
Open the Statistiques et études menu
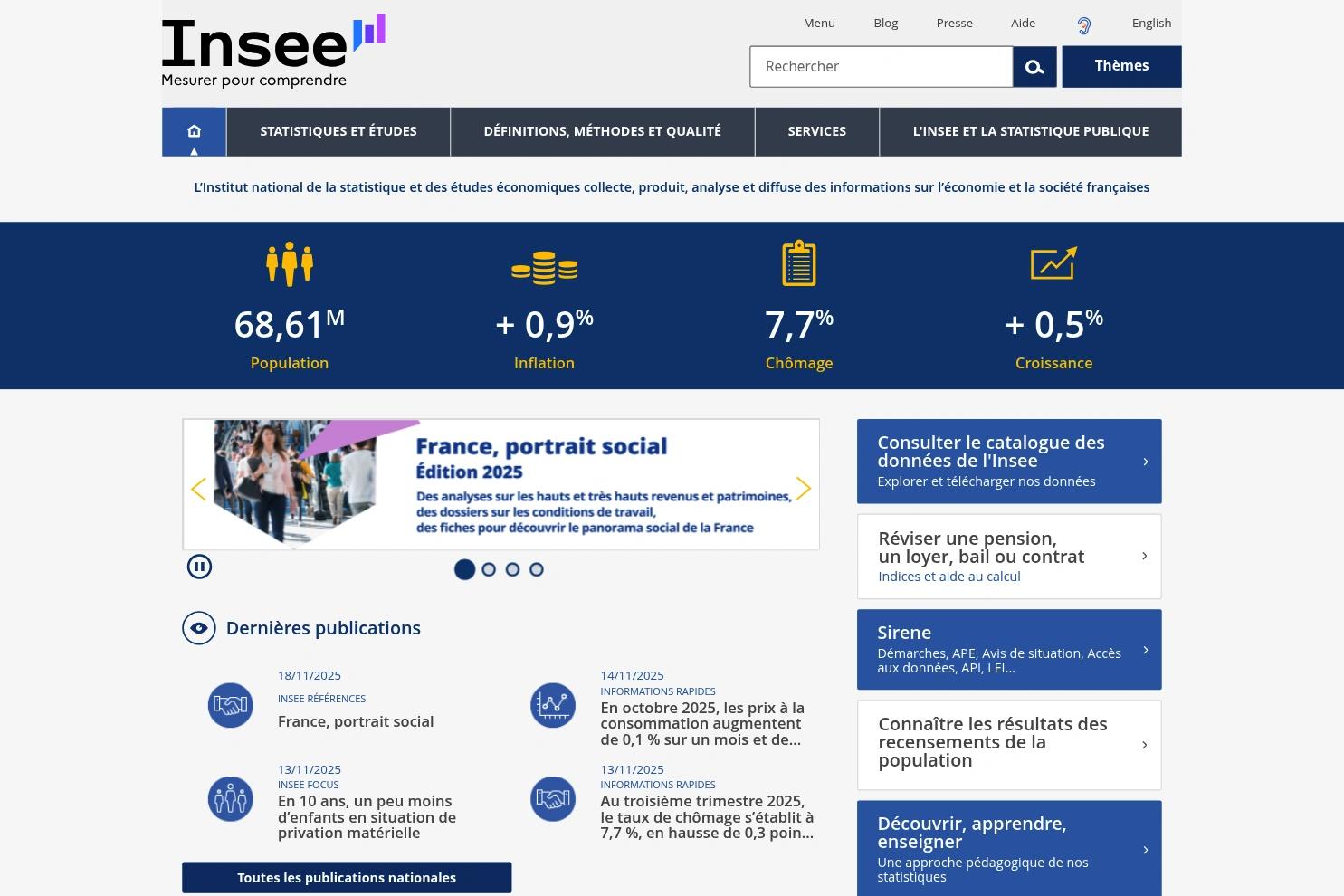click(338, 131)
